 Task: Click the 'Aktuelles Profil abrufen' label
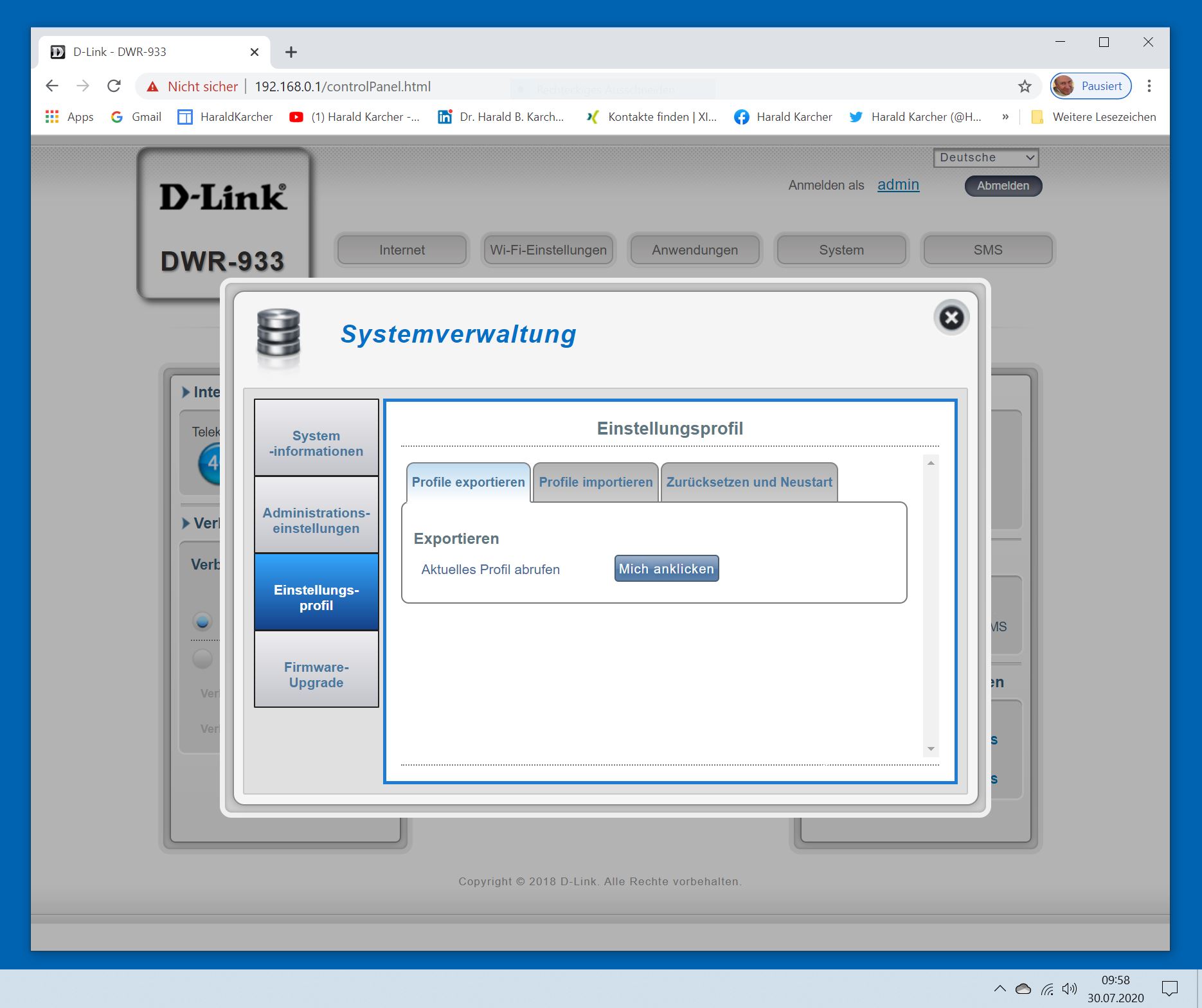[490, 570]
